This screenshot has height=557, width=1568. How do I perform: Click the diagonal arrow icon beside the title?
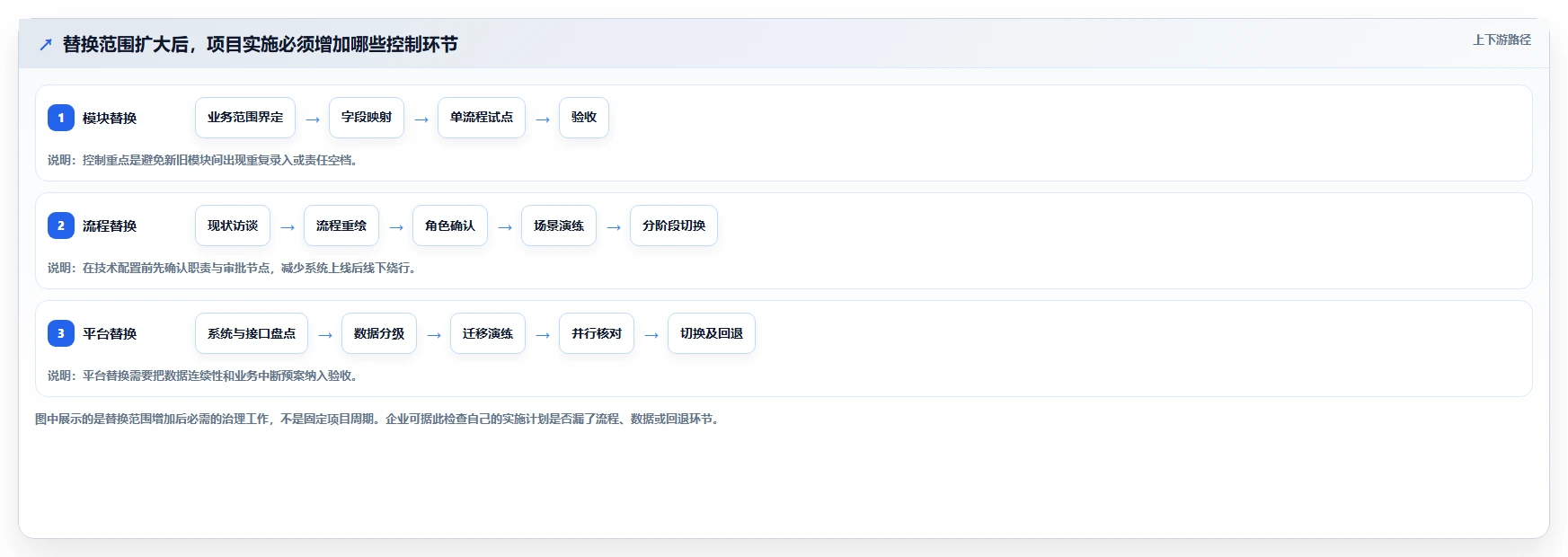tap(46, 45)
